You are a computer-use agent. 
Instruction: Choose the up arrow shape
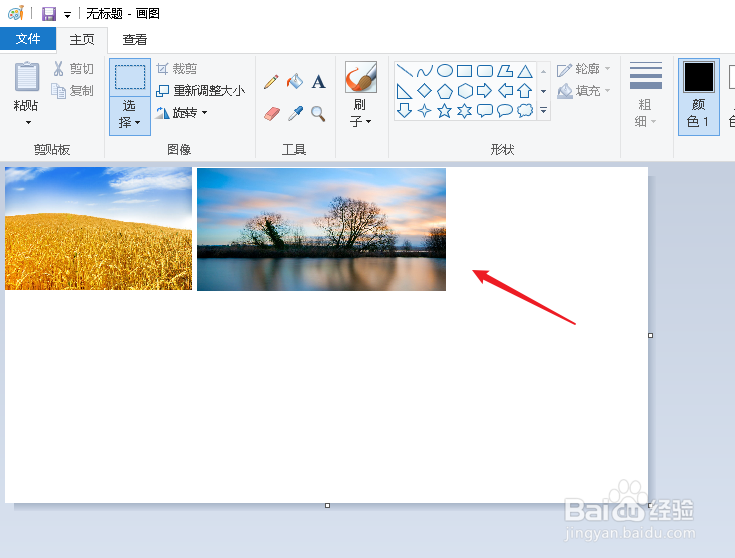(525, 90)
